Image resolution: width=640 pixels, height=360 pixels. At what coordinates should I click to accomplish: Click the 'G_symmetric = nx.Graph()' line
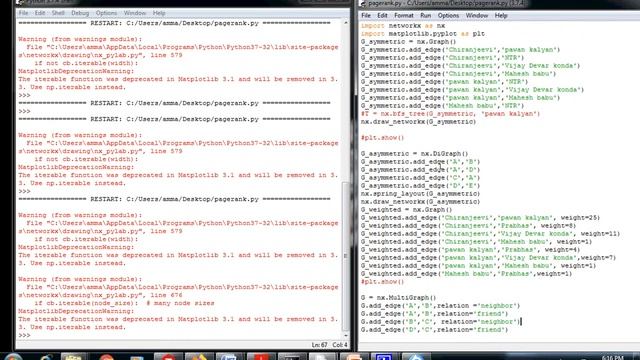(408, 42)
